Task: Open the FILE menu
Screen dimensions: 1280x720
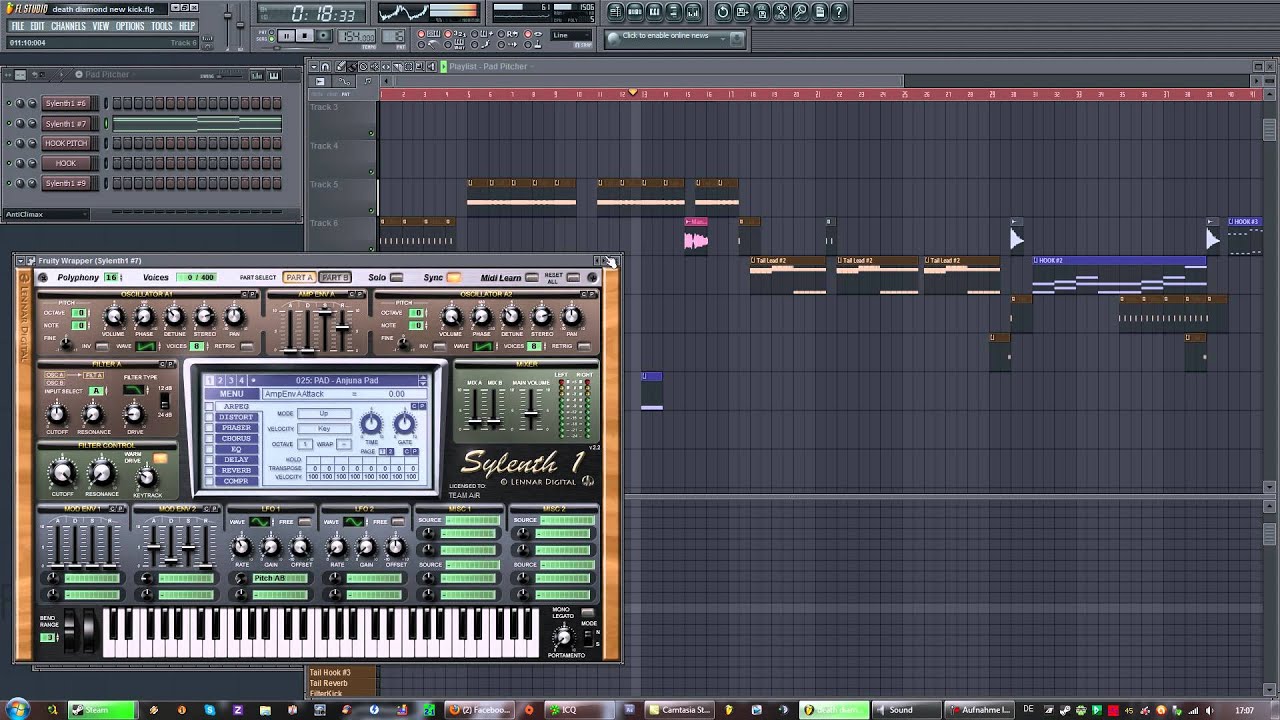Action: pos(17,26)
